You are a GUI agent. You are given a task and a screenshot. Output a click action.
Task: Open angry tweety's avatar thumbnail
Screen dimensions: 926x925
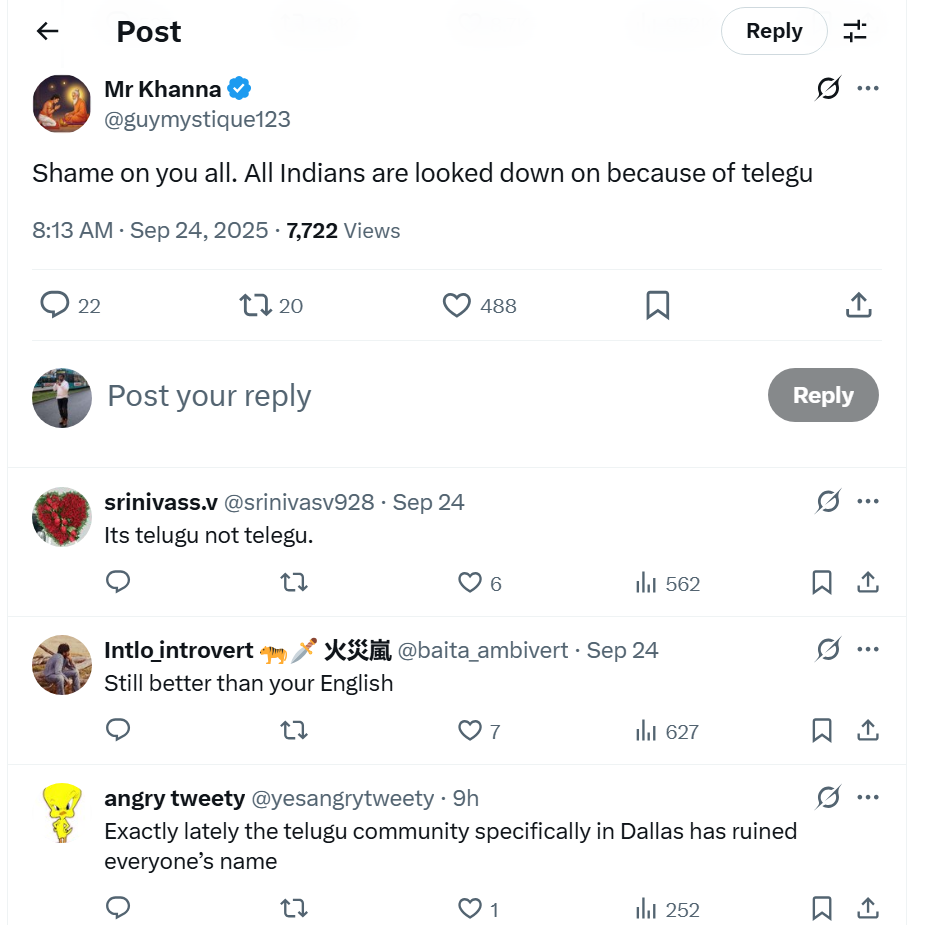pos(62,812)
